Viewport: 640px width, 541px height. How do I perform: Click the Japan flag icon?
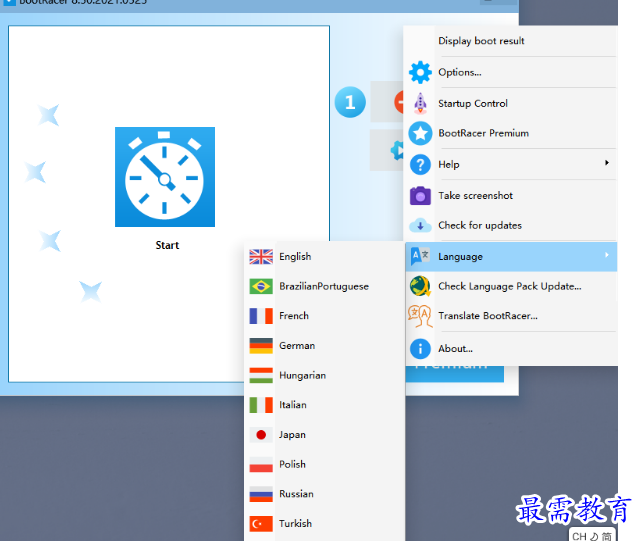pos(261,435)
